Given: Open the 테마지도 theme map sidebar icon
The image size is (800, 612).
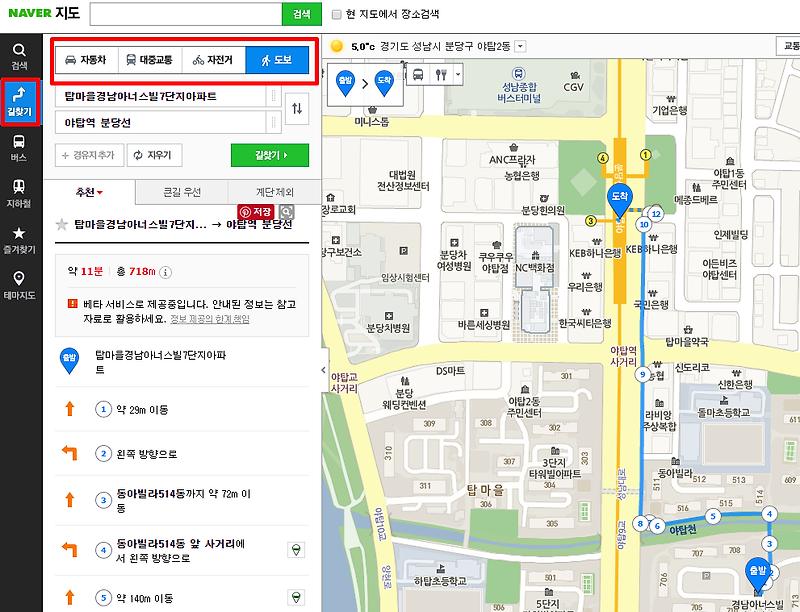Looking at the screenshot, I should pyautogui.click(x=19, y=286).
